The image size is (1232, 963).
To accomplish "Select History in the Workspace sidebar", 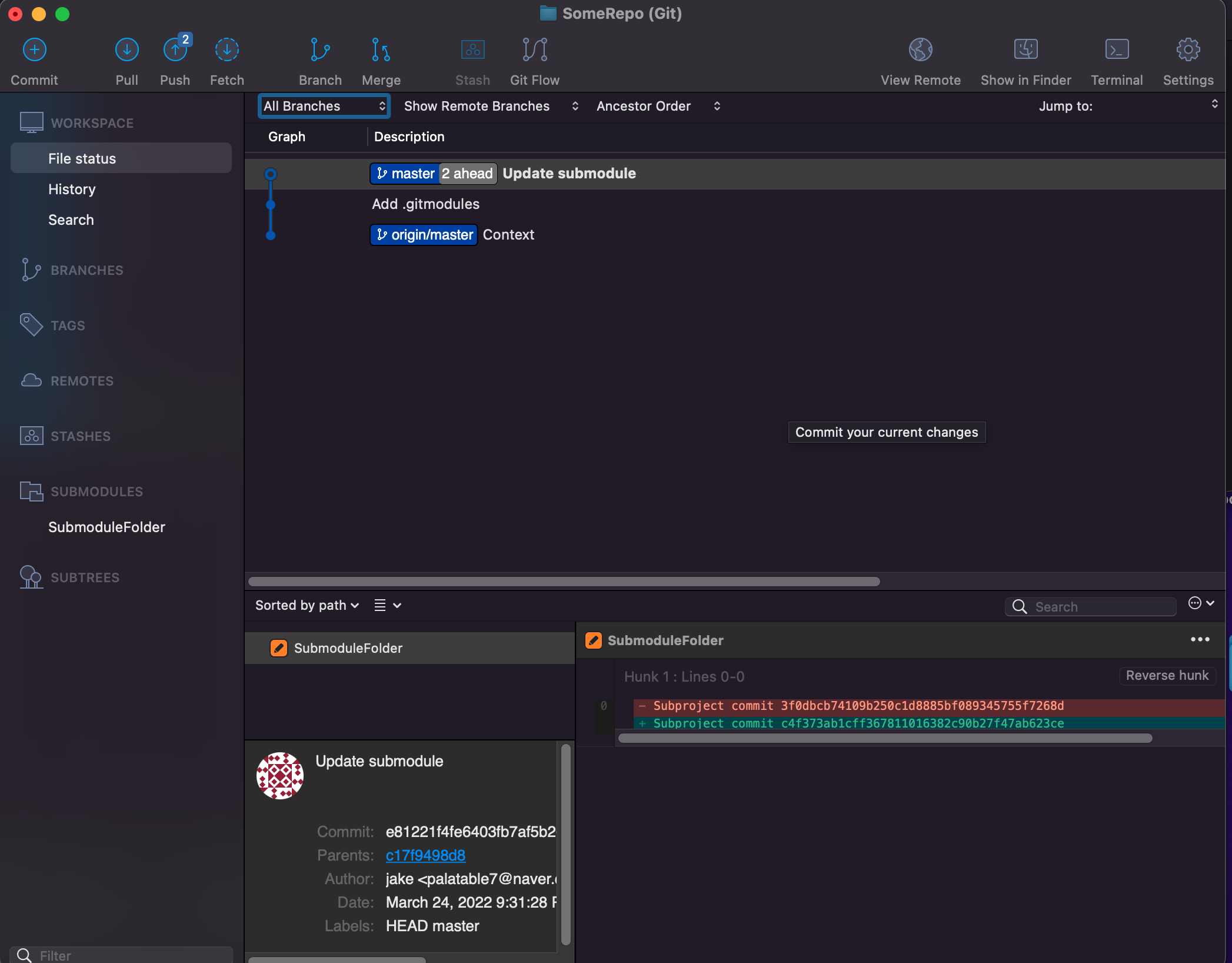I will coord(72,189).
